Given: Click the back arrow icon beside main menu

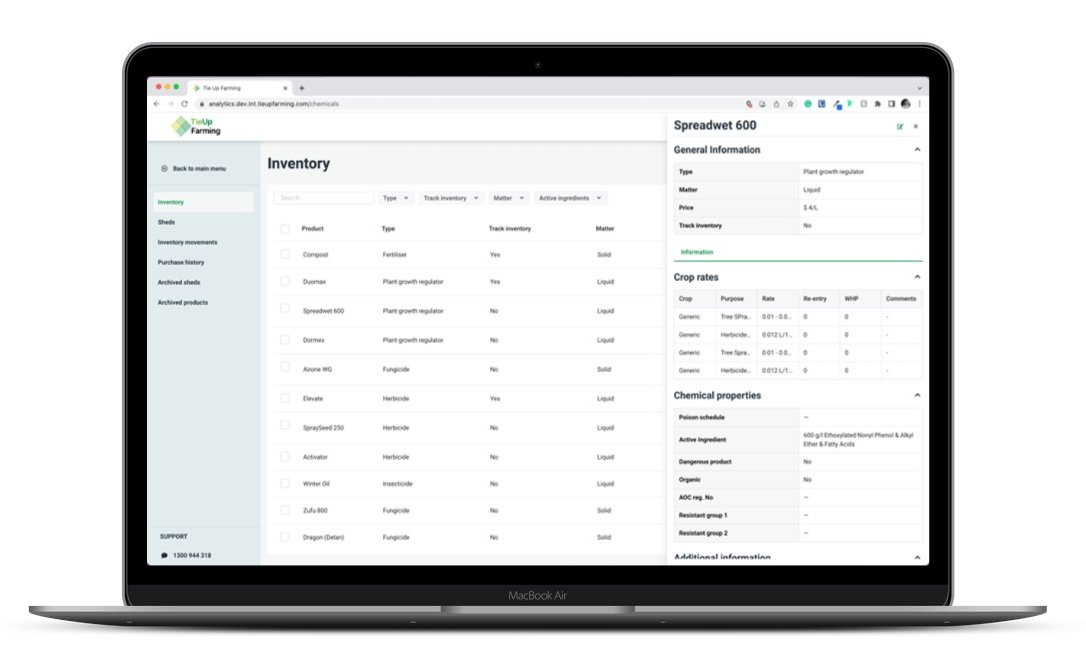Looking at the screenshot, I should click(x=164, y=168).
